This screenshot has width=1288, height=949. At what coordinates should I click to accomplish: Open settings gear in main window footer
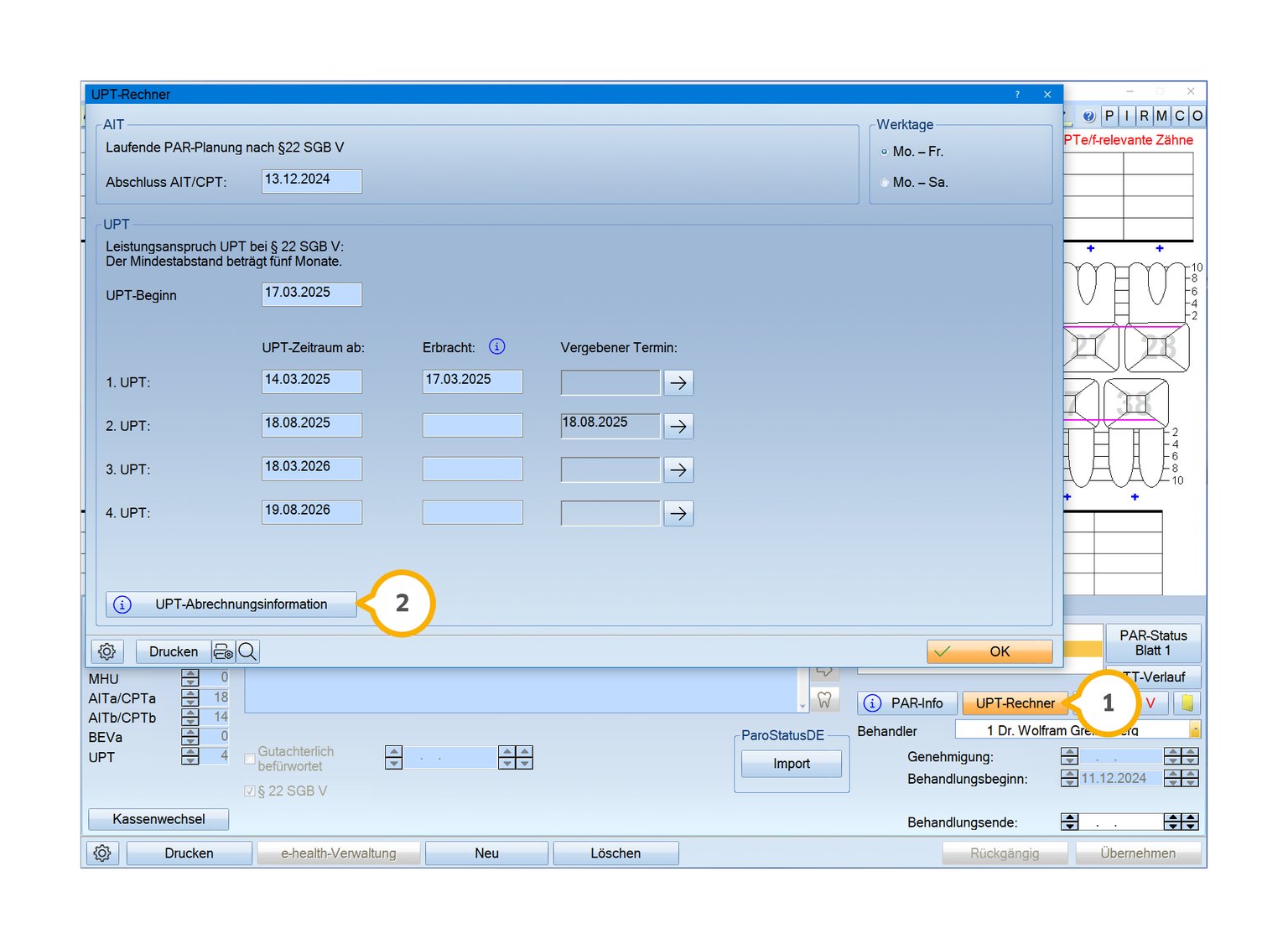point(102,853)
